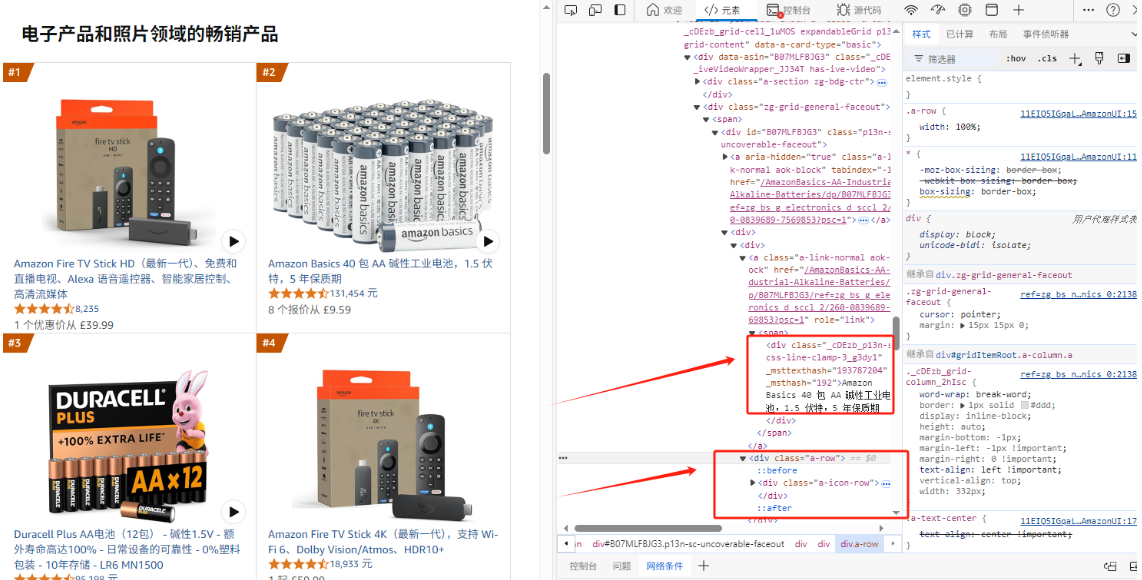Open Amazon Fire TV Stick HD product link
Viewport: 1142px width, 580px height.
pos(125,279)
